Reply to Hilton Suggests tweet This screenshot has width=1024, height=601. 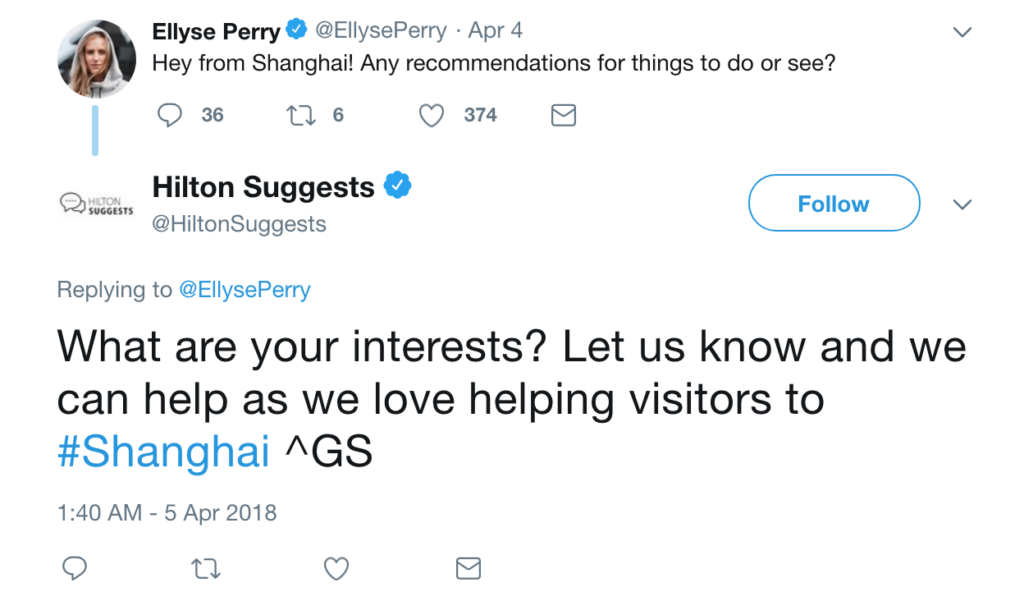click(75, 569)
